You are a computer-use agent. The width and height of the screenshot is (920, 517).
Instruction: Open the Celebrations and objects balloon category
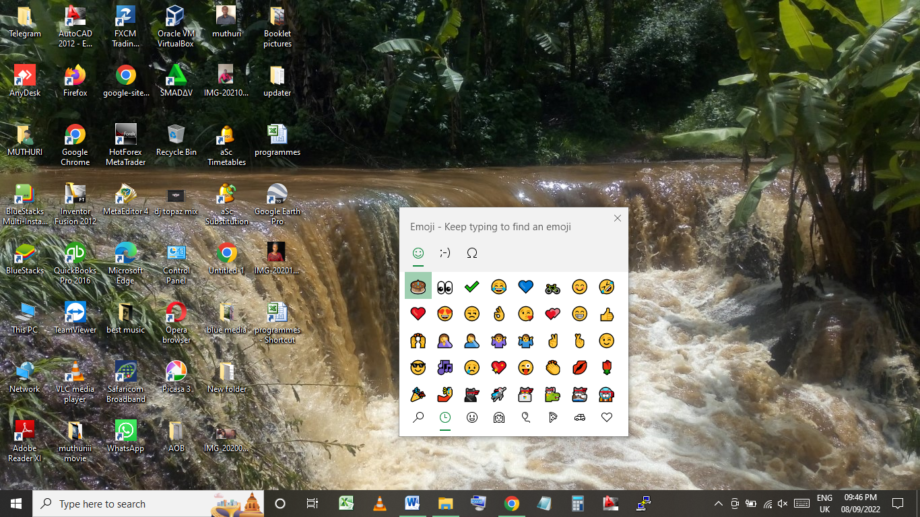526,417
